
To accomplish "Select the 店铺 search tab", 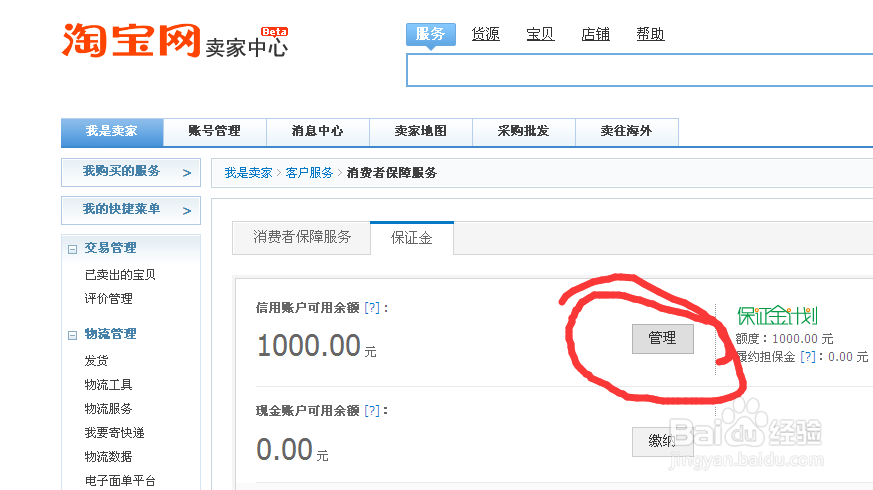I will point(595,34).
